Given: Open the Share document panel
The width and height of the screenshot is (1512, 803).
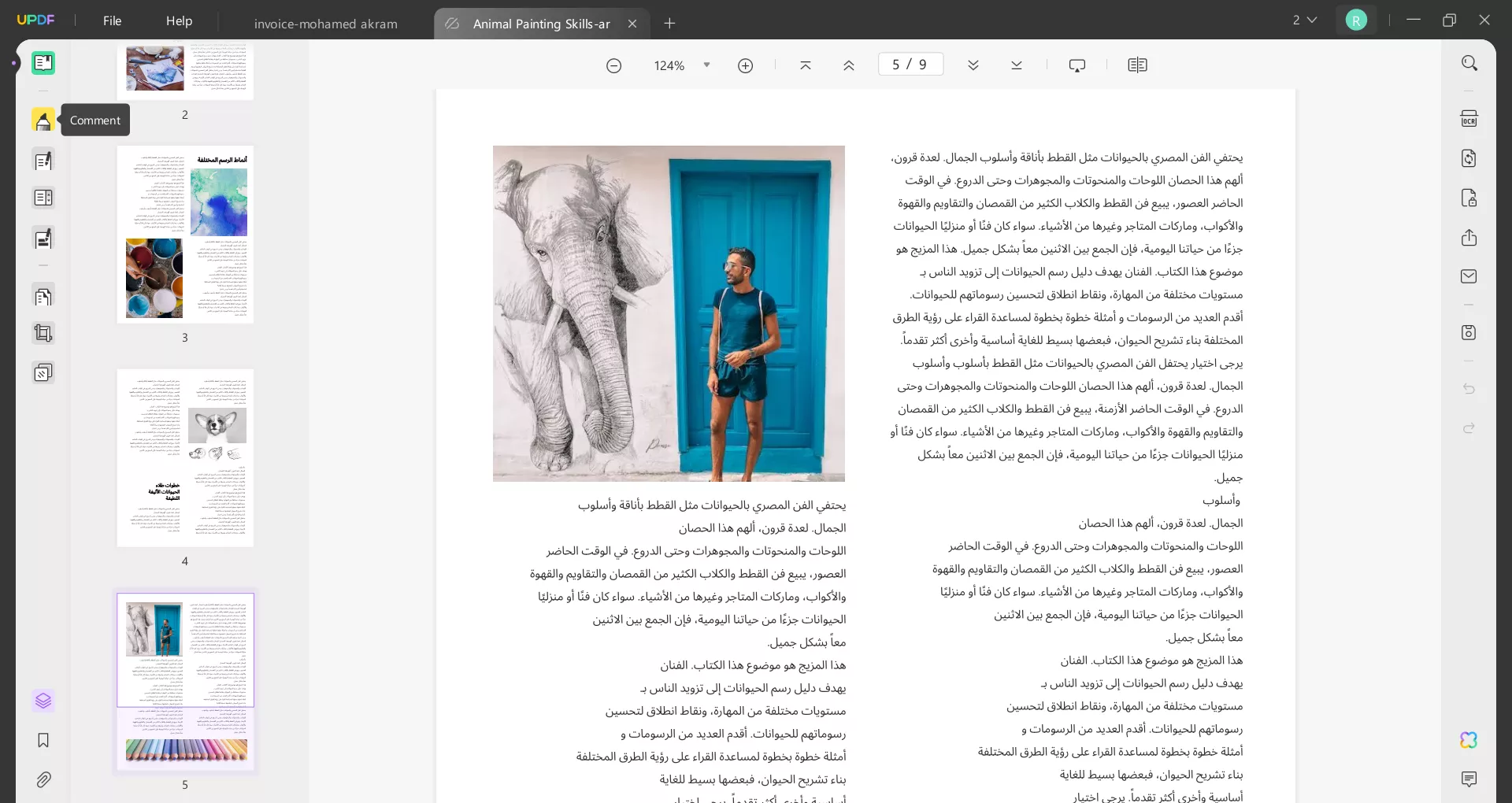Looking at the screenshot, I should (x=1469, y=237).
